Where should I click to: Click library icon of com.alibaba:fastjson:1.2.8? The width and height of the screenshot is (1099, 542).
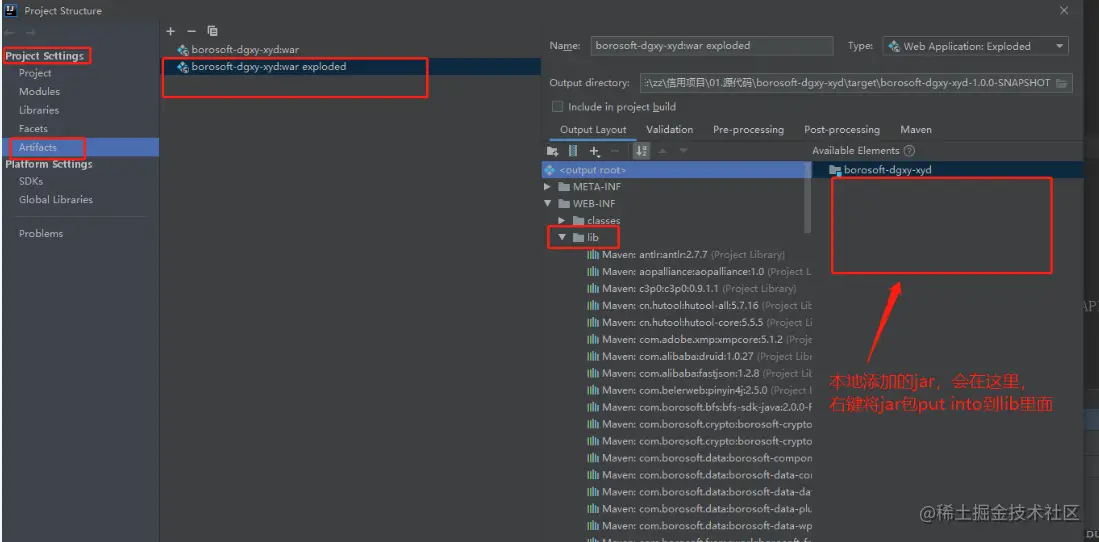tap(592, 373)
